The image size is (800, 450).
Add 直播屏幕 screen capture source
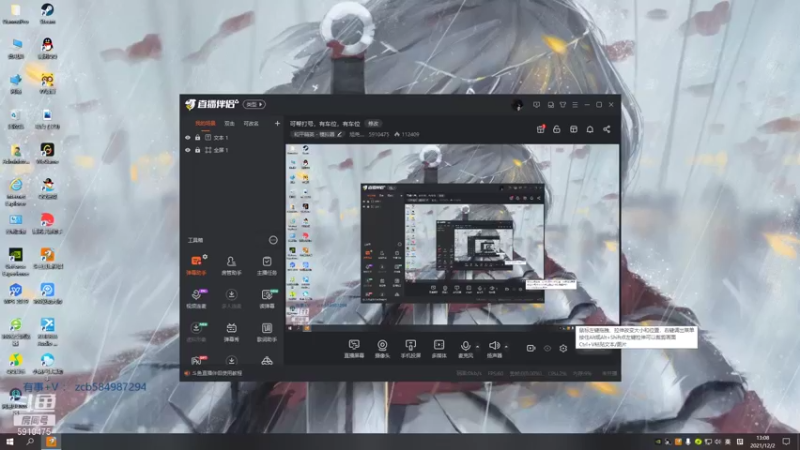pos(354,349)
